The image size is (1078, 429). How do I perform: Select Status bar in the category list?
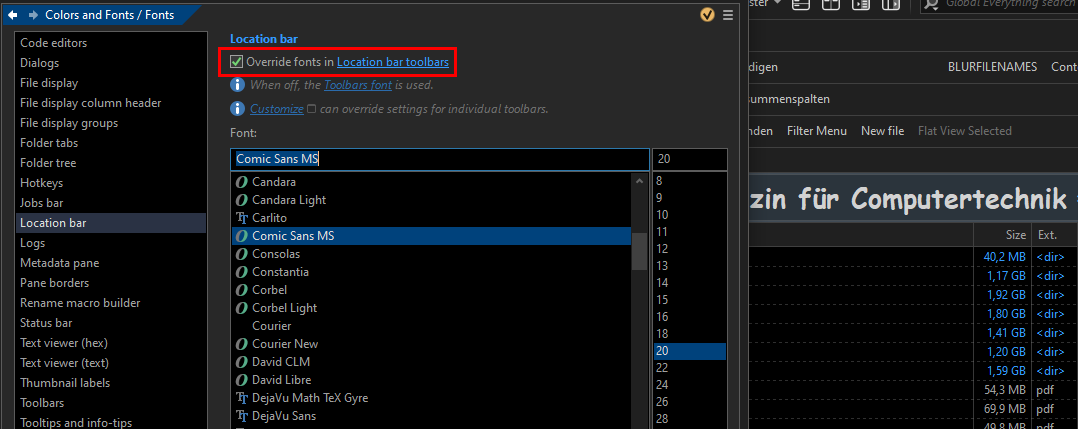[x=46, y=323]
